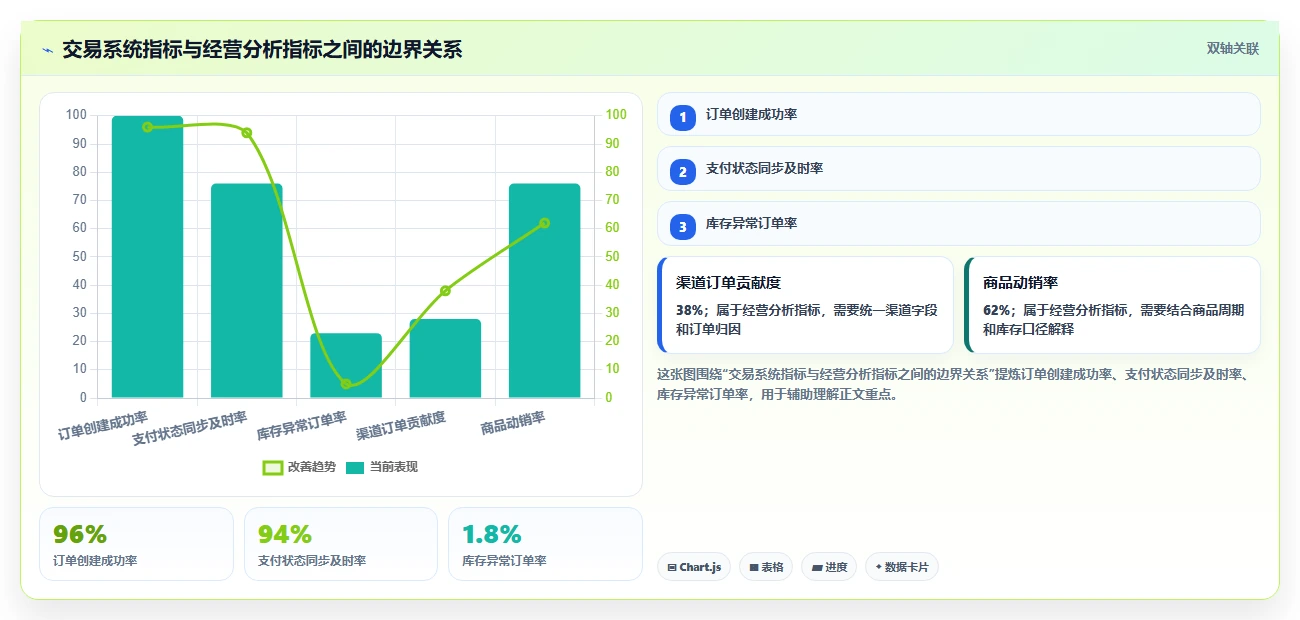Viewport: 1300px width, 620px height.
Task: Select the 数据卡片 tag
Action: coord(902,567)
